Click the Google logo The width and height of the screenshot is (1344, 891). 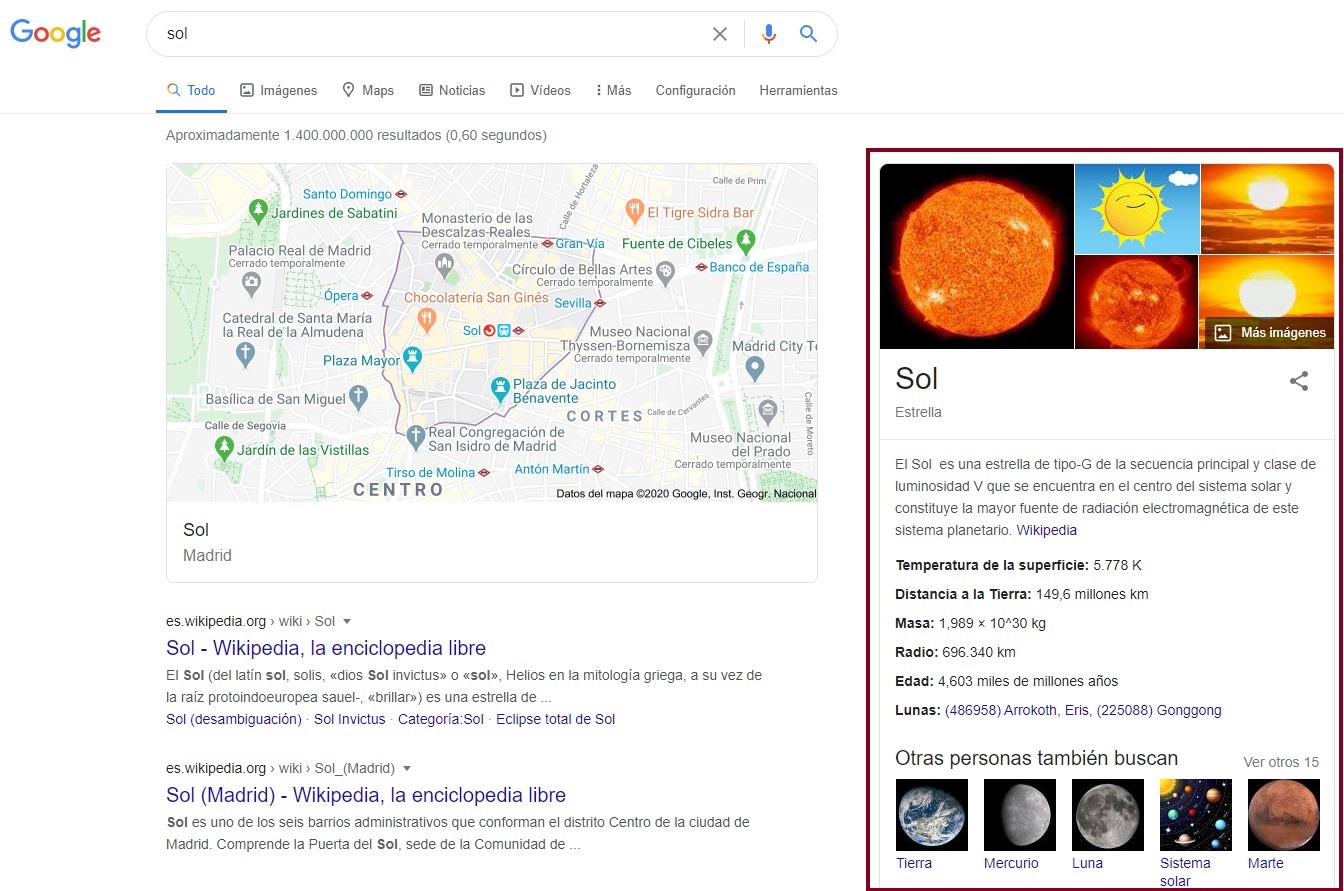click(55, 33)
